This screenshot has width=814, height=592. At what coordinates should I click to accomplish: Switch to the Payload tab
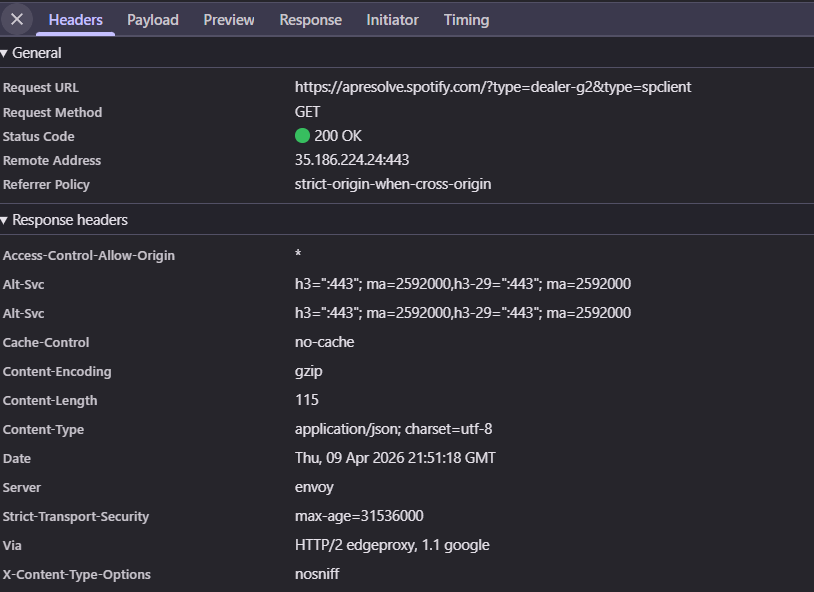[x=152, y=19]
